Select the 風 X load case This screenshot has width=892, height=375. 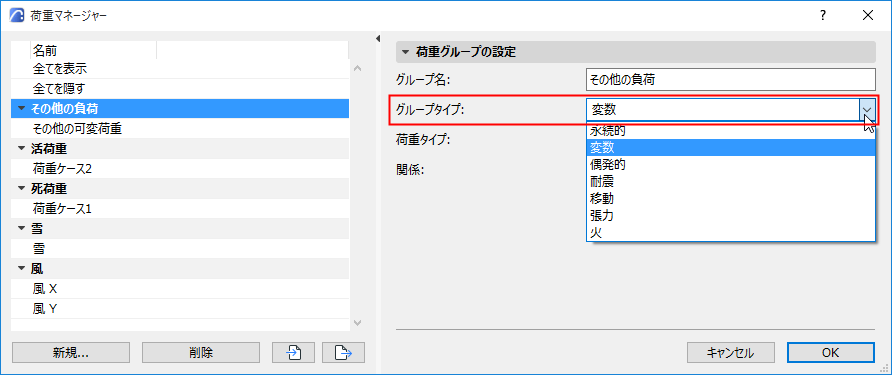(x=180, y=289)
